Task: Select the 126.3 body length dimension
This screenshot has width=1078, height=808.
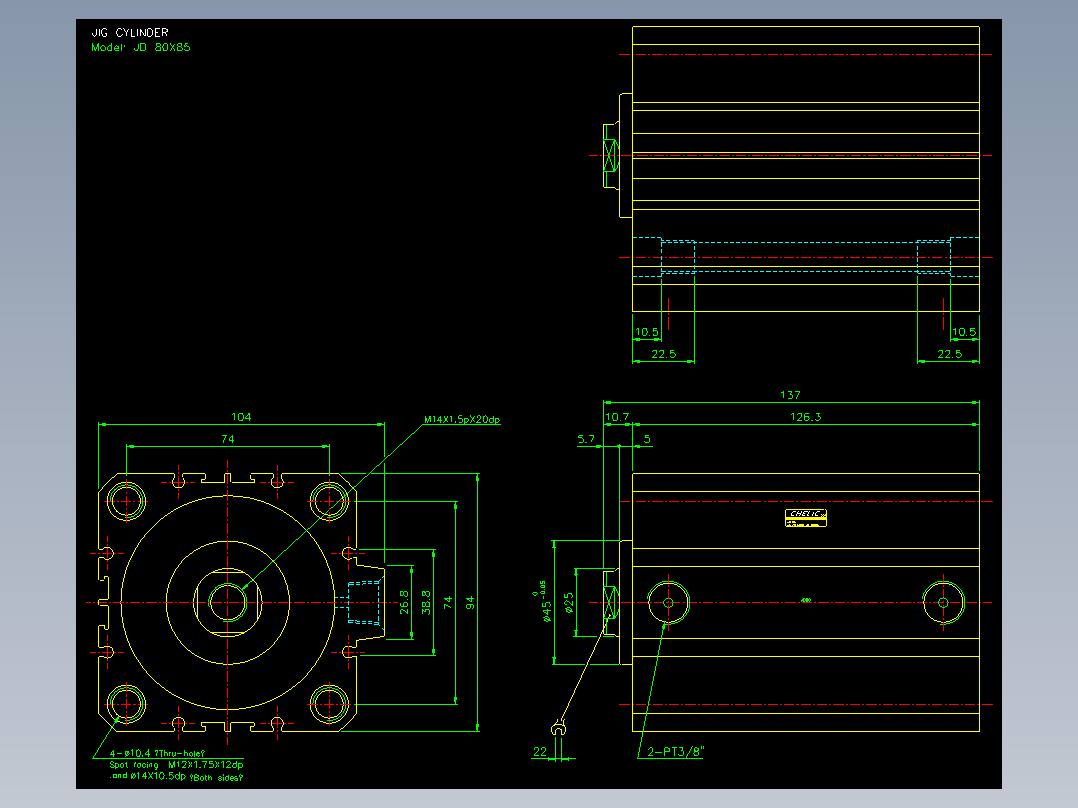Action: point(805,417)
